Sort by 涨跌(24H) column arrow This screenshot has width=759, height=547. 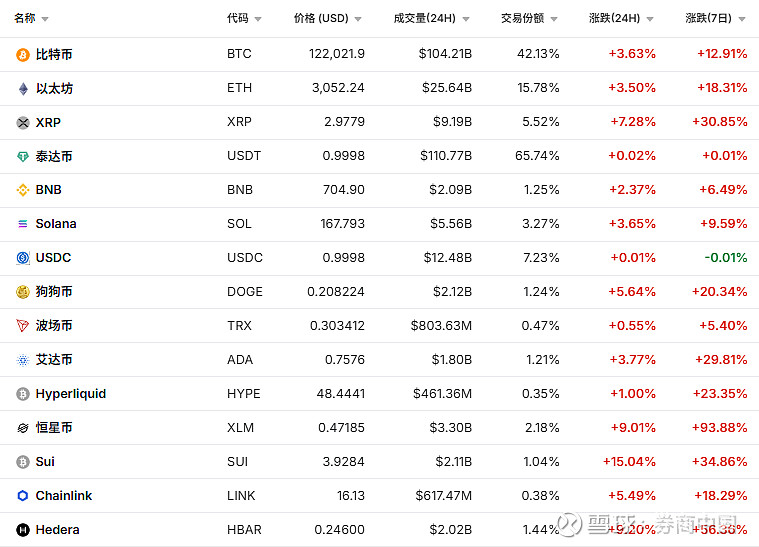650,19
